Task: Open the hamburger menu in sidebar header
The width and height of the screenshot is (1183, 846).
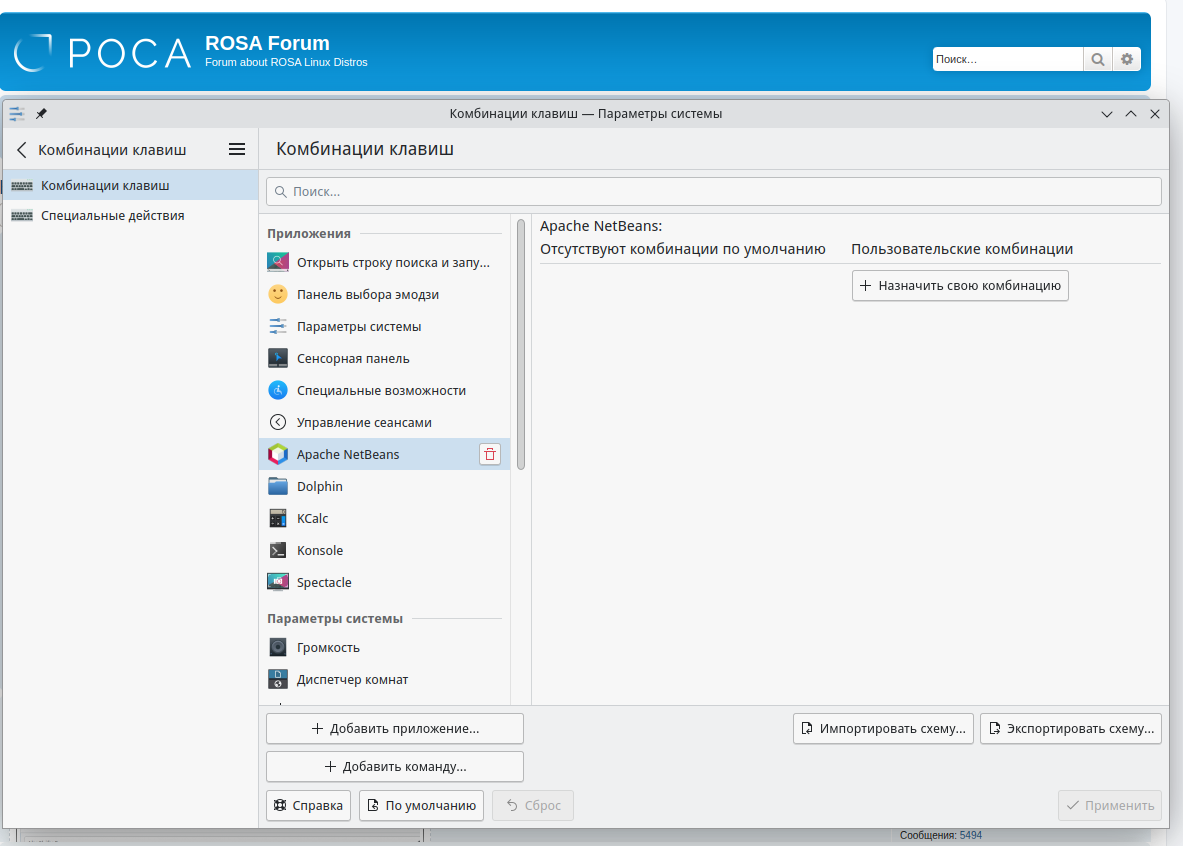Action: coord(237,149)
